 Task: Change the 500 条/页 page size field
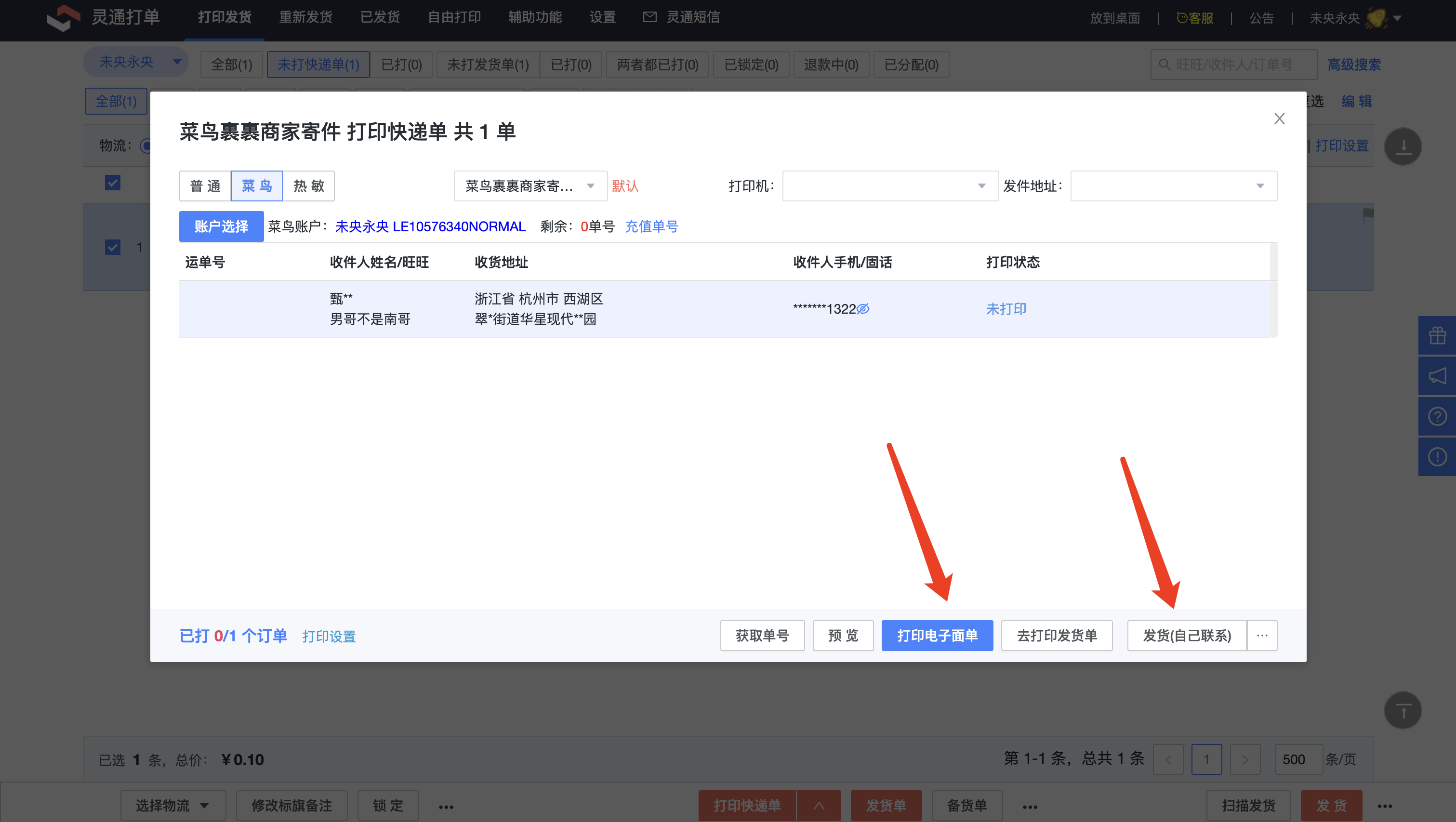[x=1298, y=759]
